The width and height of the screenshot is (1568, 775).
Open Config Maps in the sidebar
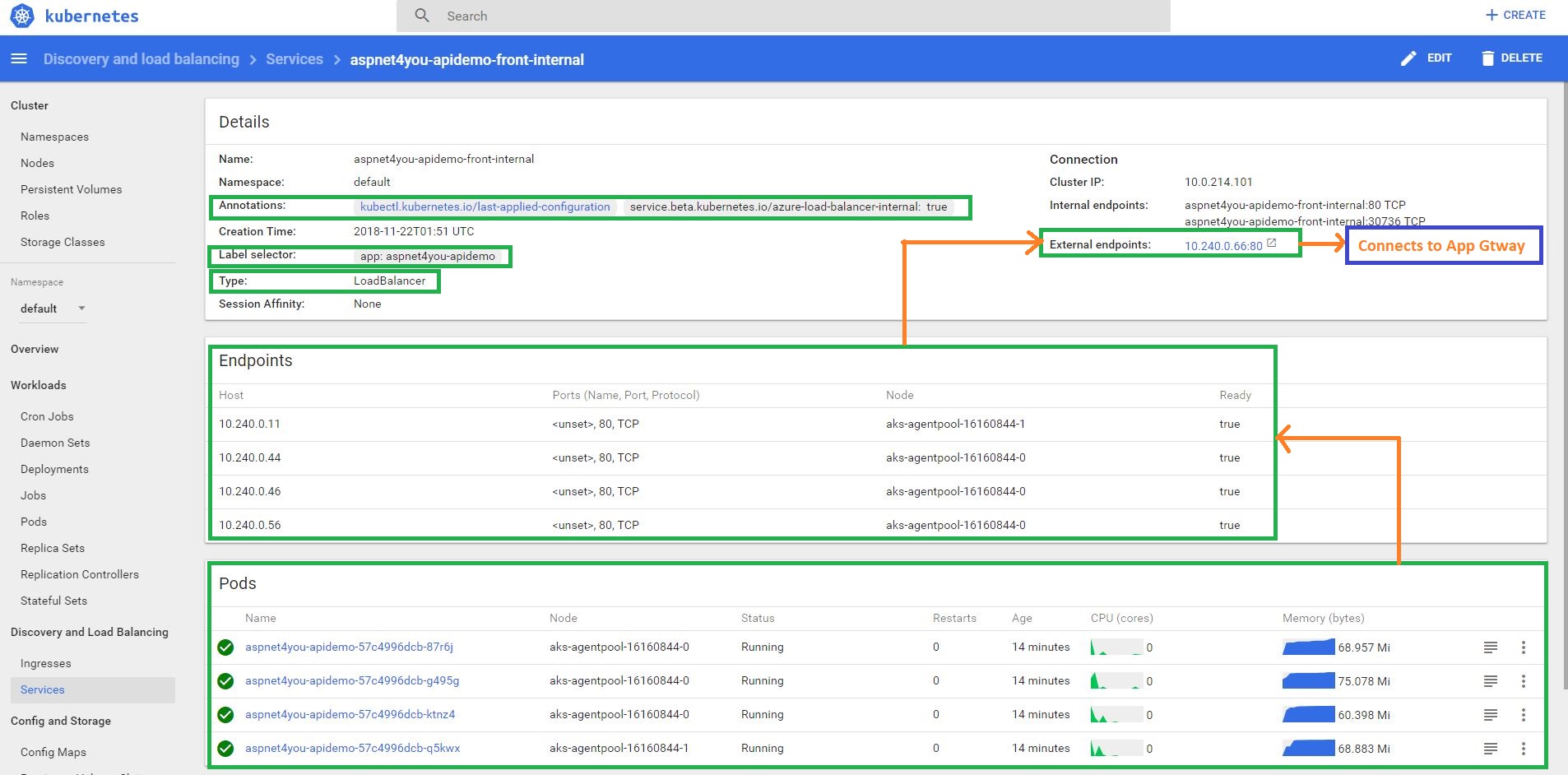pyautogui.click(x=53, y=752)
